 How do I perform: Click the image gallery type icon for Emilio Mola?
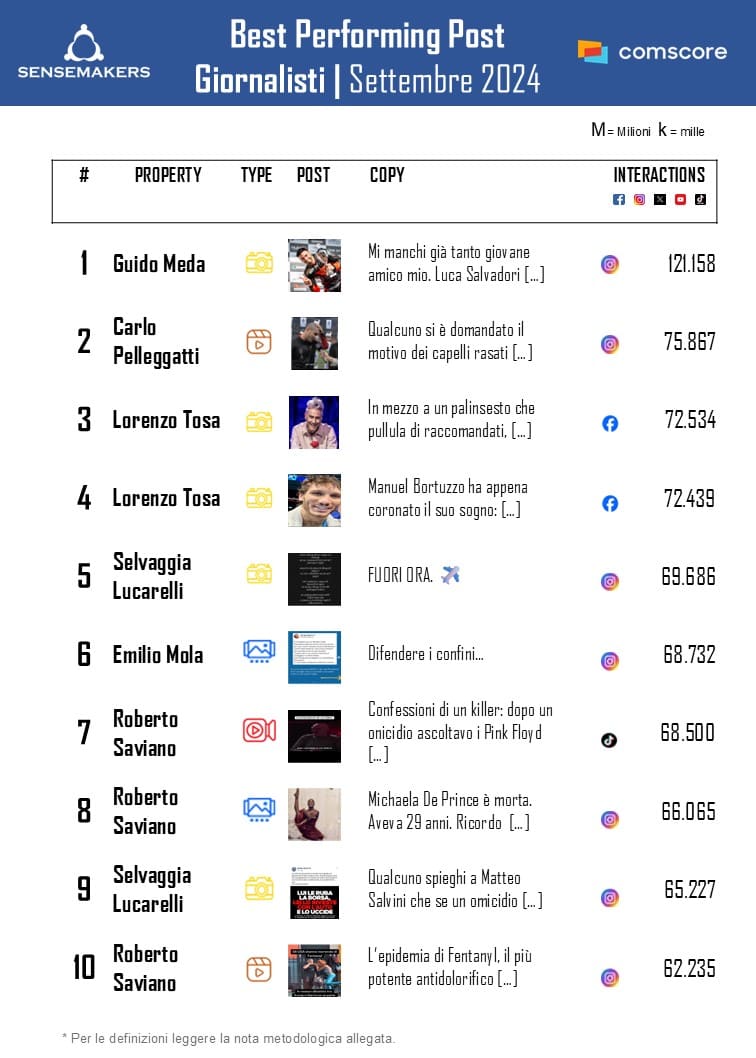coord(259,653)
